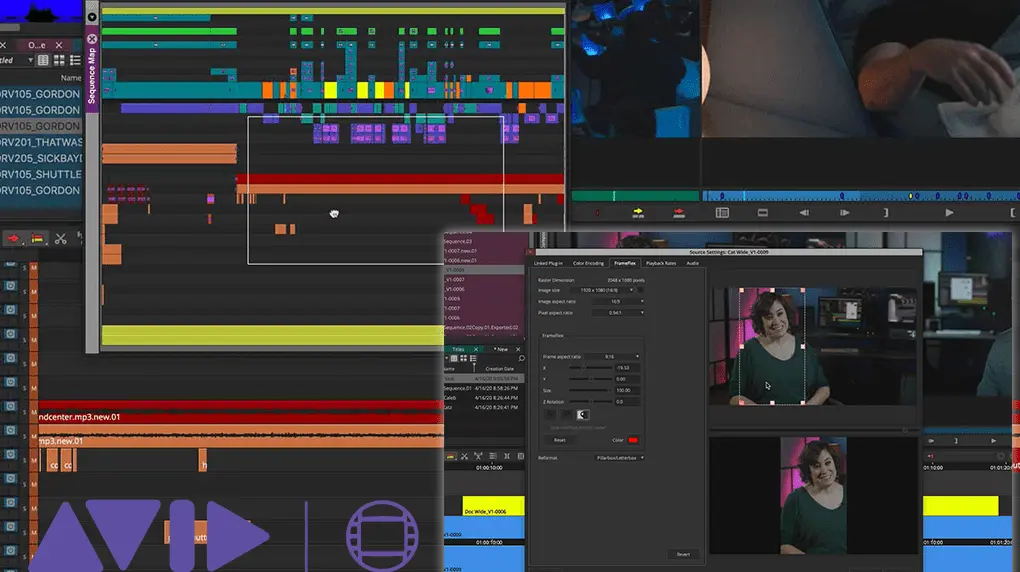
Task: Step one frame forward in monitor
Action: (x=844, y=212)
